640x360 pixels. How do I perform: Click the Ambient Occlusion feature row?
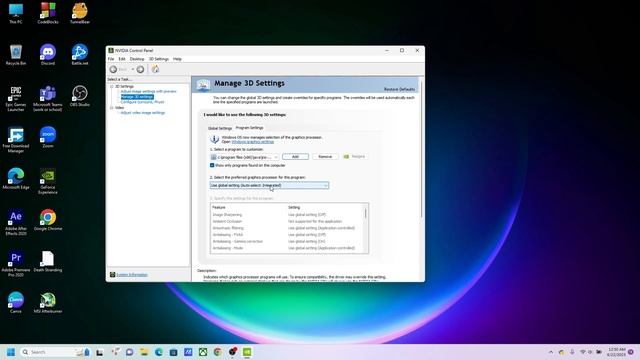point(287,221)
